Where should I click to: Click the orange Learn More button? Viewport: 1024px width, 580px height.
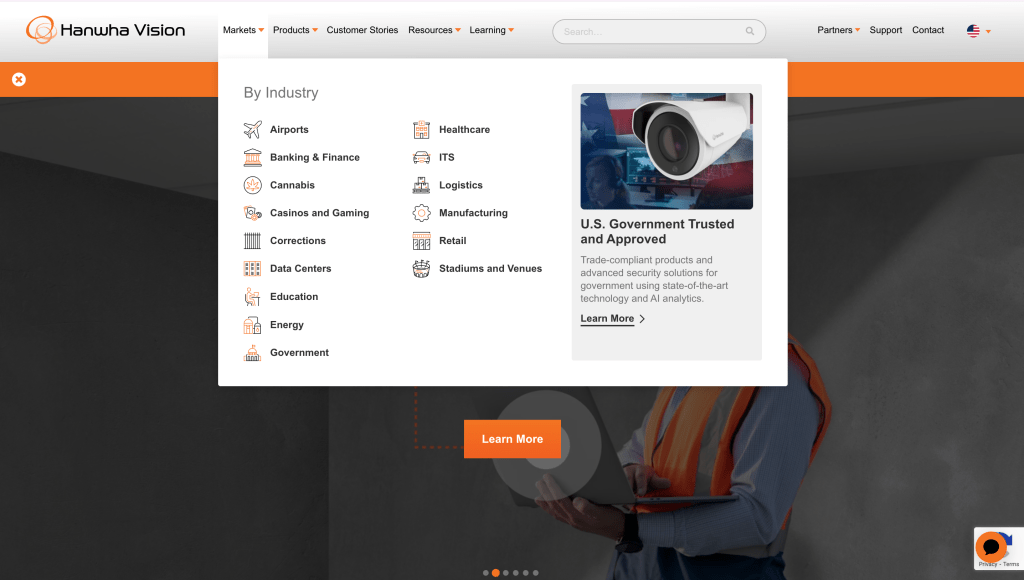[x=512, y=439]
